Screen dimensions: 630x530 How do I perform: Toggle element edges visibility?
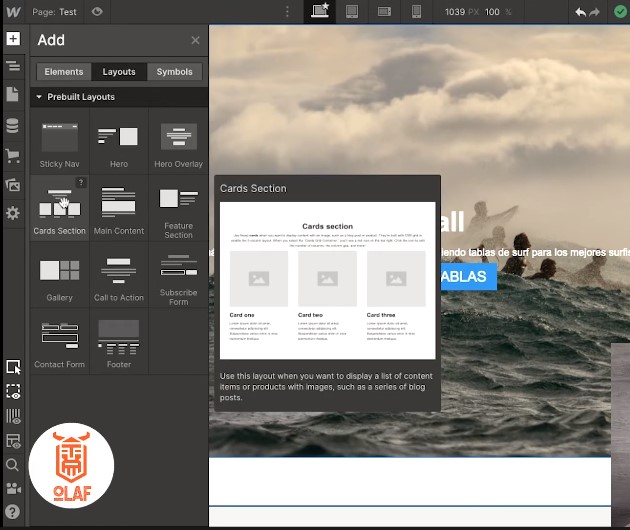13,391
